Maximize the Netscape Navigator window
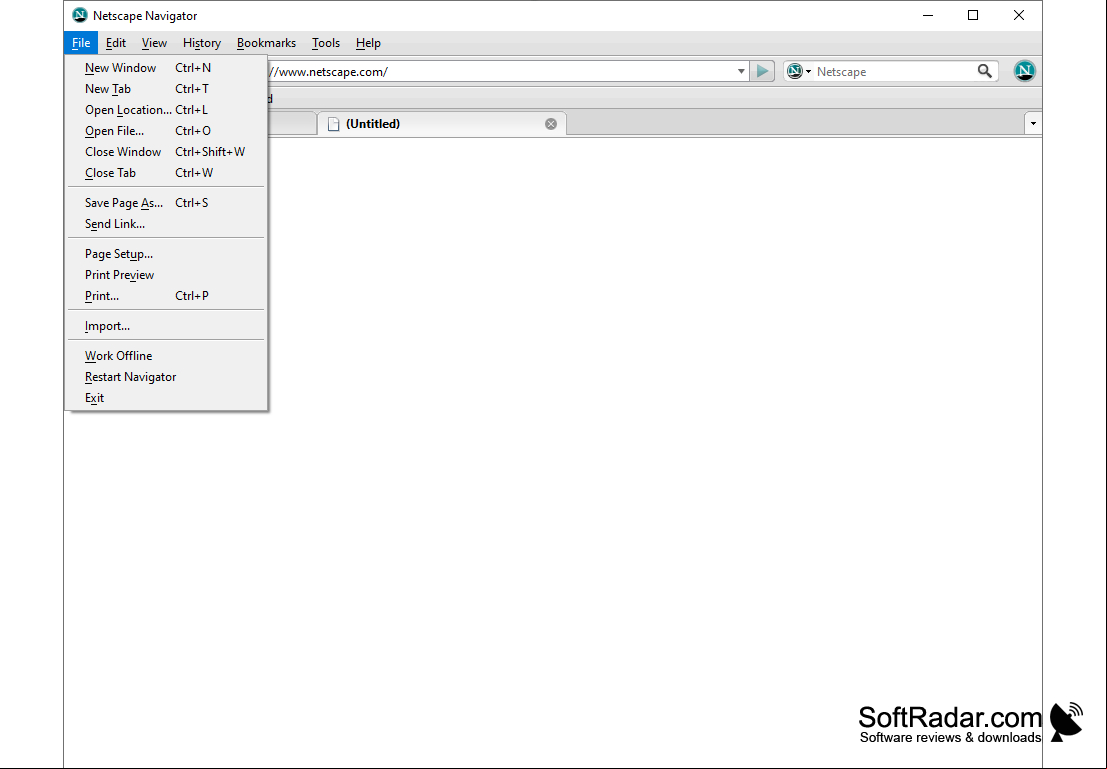This screenshot has width=1107, height=769. (x=973, y=16)
